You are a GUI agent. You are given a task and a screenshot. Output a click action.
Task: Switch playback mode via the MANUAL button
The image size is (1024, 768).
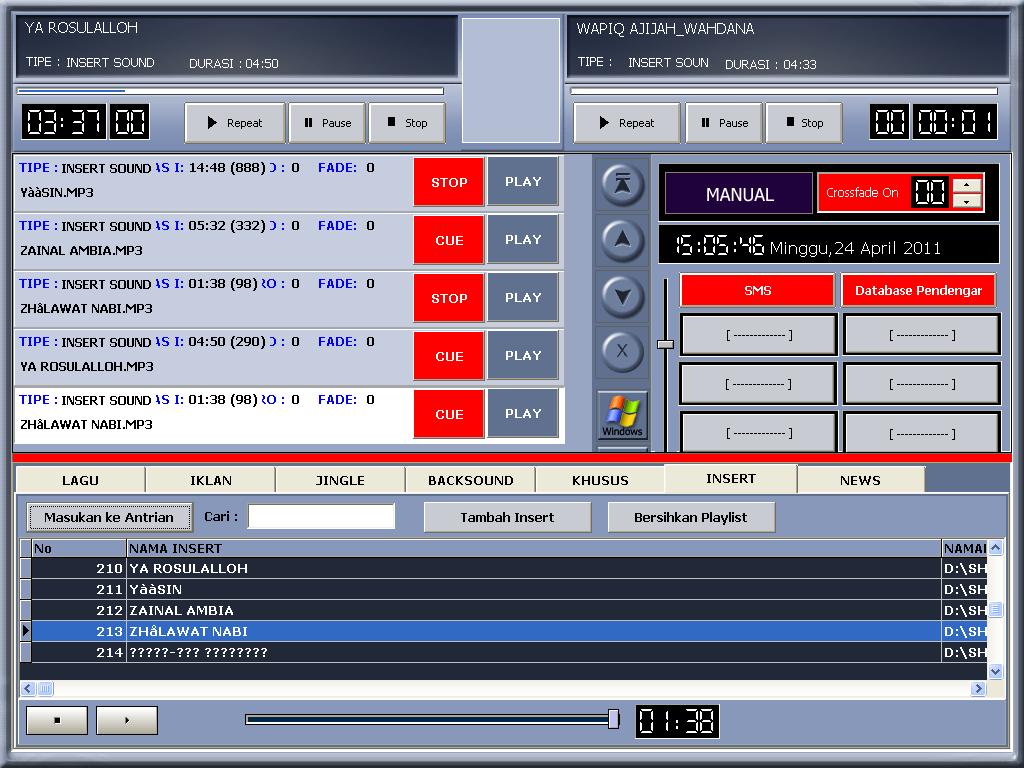point(738,192)
